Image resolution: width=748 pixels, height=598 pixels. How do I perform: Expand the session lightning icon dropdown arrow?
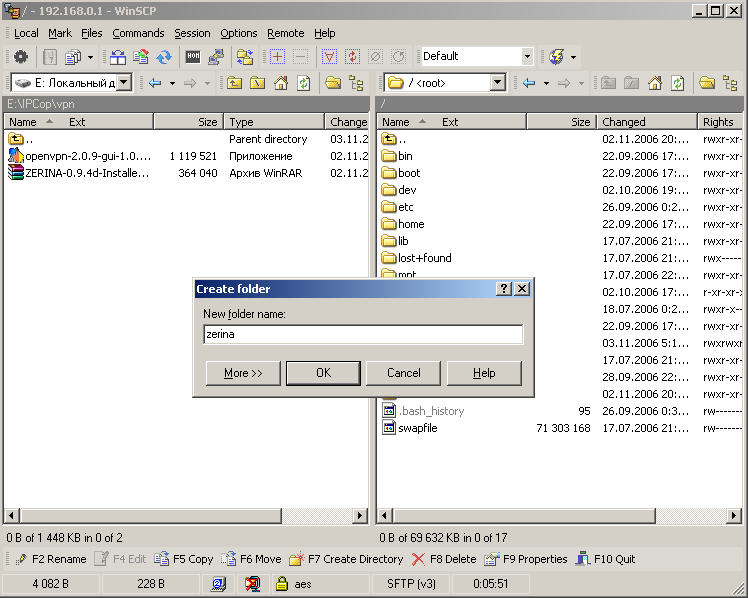click(x=573, y=57)
